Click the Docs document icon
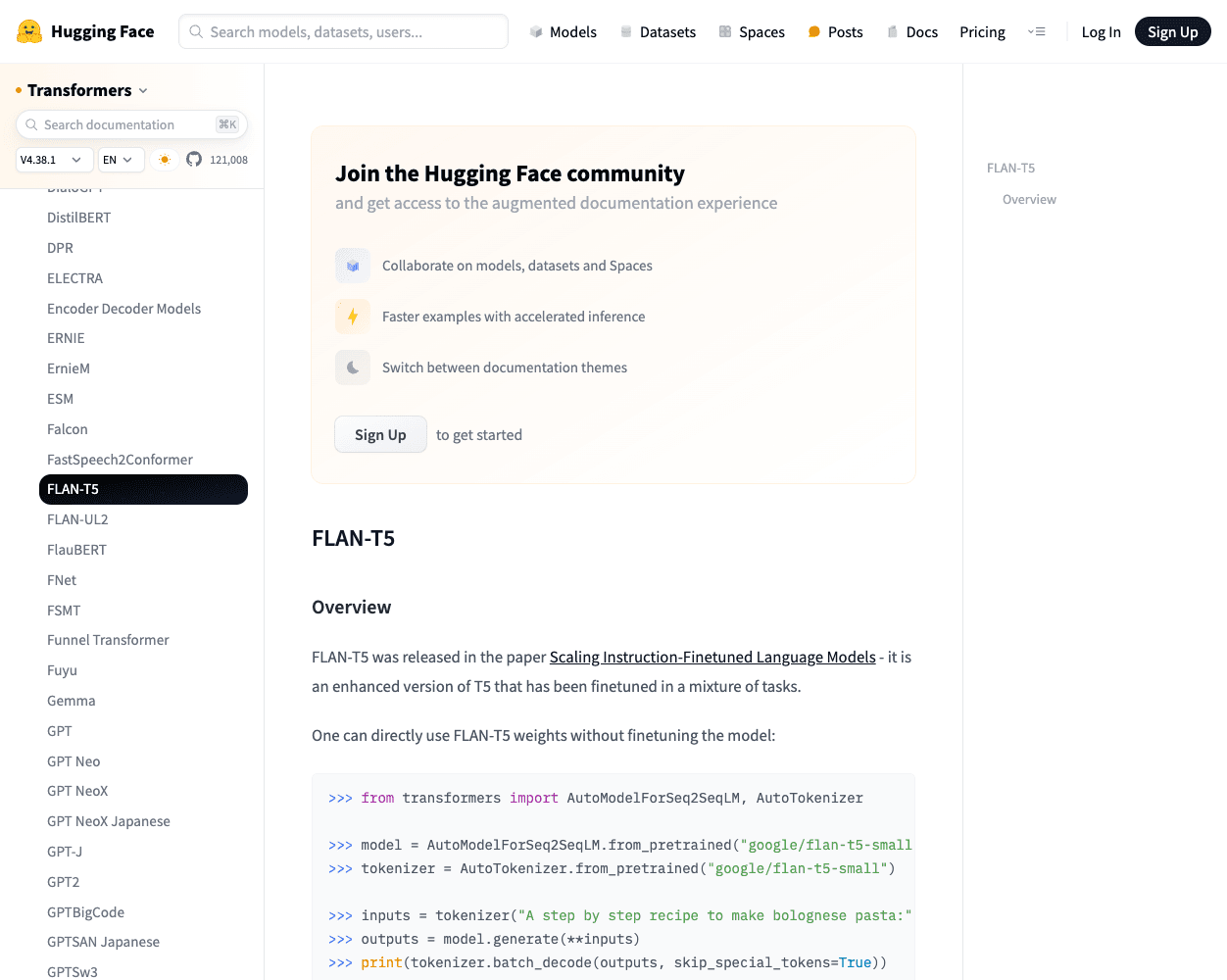This screenshot has width=1227, height=980. pyautogui.click(x=893, y=32)
